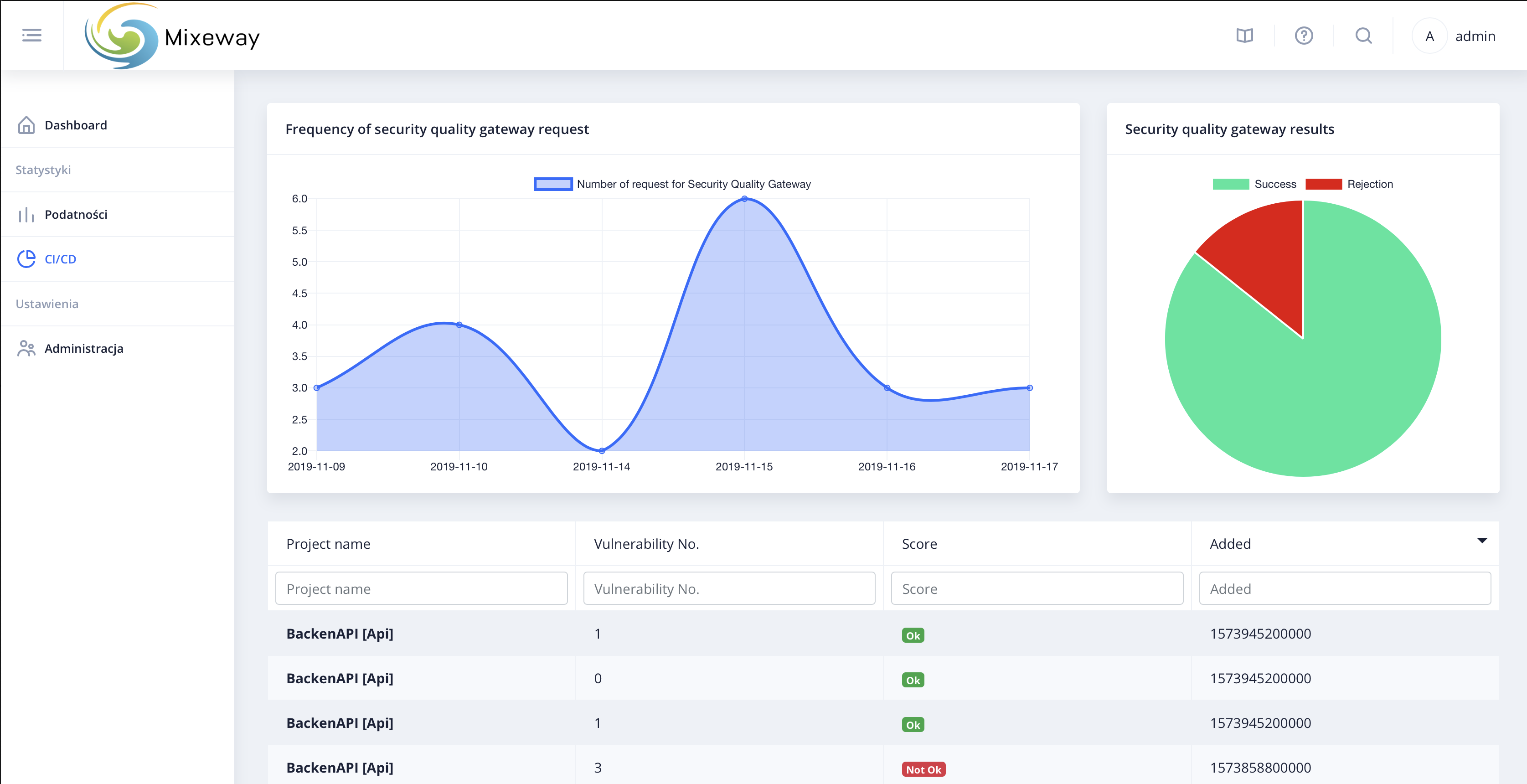This screenshot has width=1527, height=784.
Task: Click the Added column sort arrow
Action: (x=1481, y=541)
